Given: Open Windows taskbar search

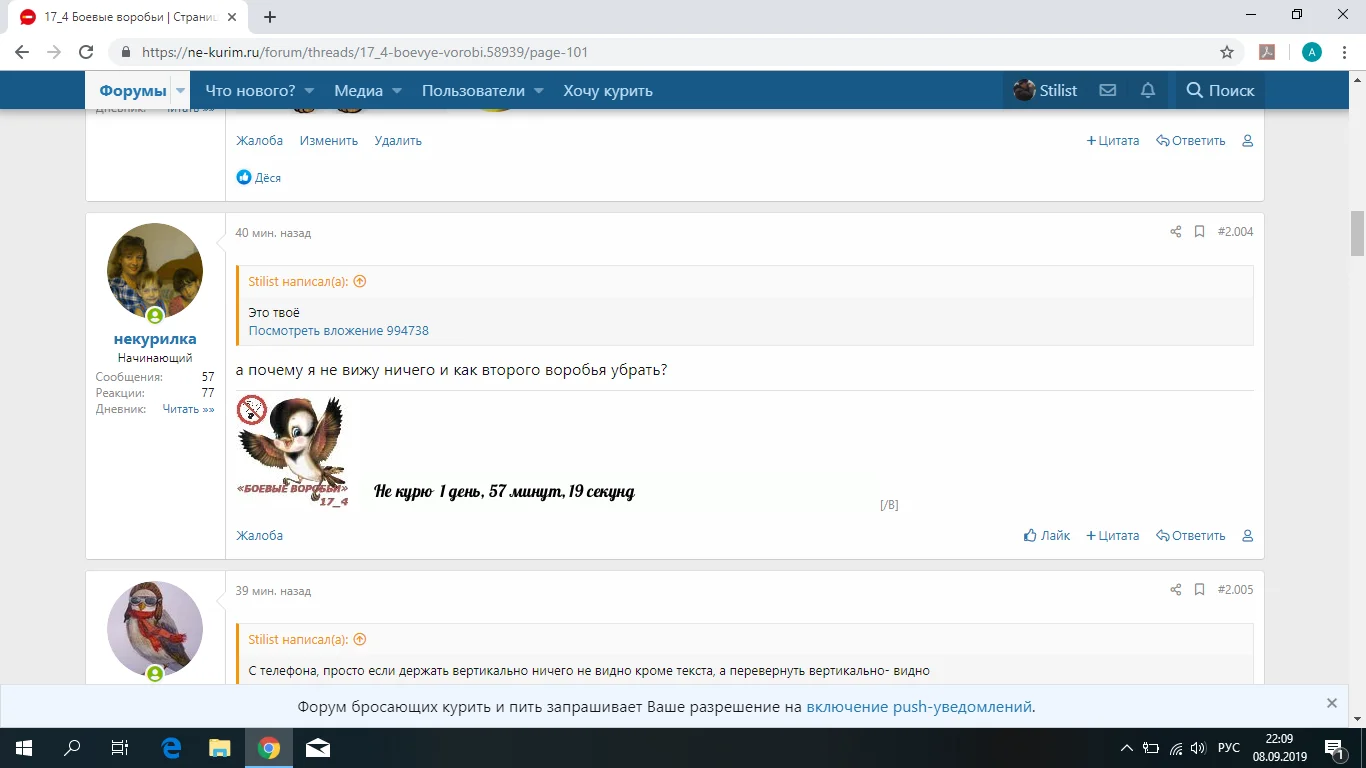Looking at the screenshot, I should pos(72,748).
